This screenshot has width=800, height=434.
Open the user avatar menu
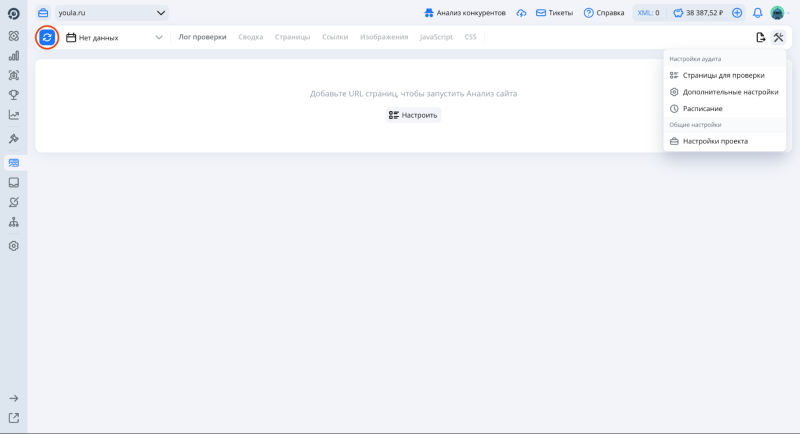tap(777, 13)
